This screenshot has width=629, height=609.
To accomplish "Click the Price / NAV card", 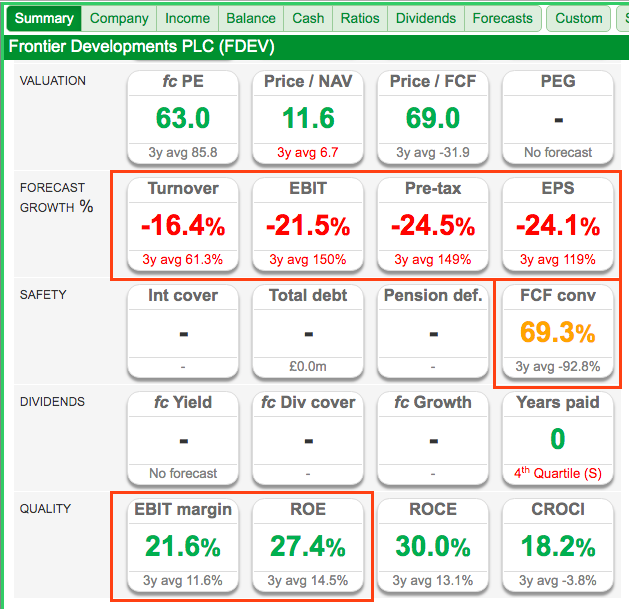I will pyautogui.click(x=308, y=117).
